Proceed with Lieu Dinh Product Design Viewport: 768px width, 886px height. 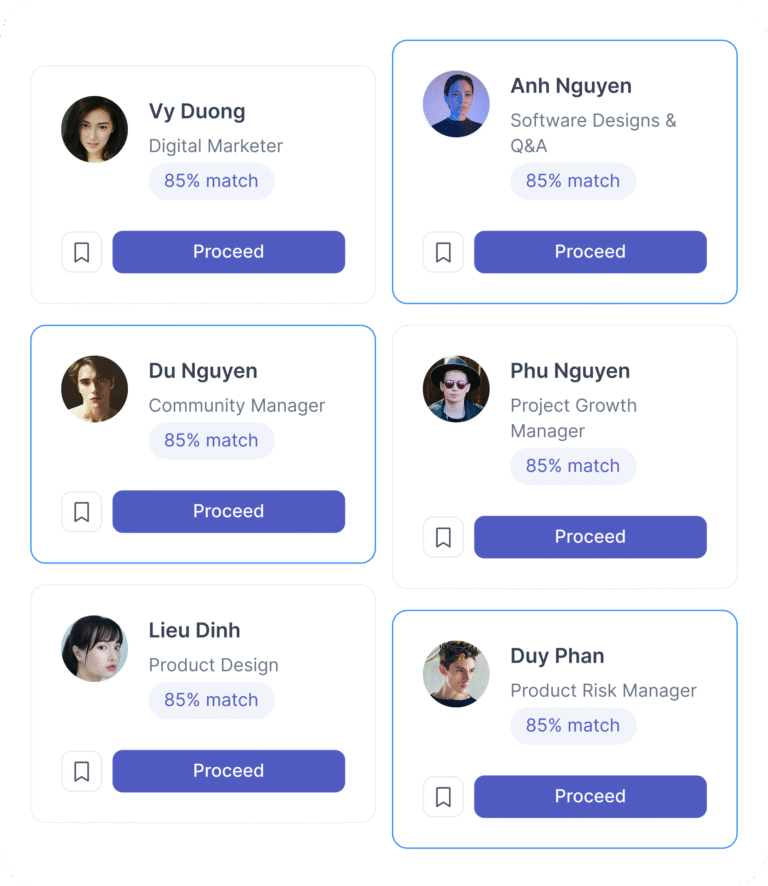(229, 771)
